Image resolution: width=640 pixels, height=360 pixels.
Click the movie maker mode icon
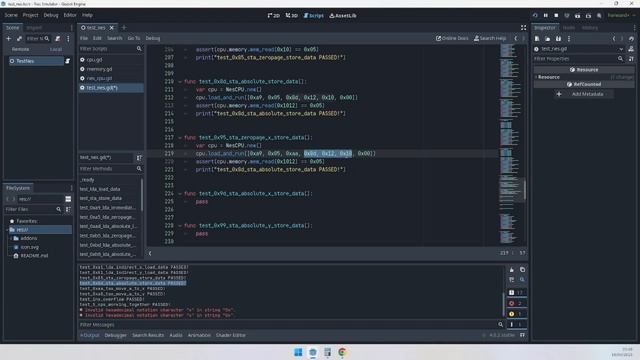[599, 16]
